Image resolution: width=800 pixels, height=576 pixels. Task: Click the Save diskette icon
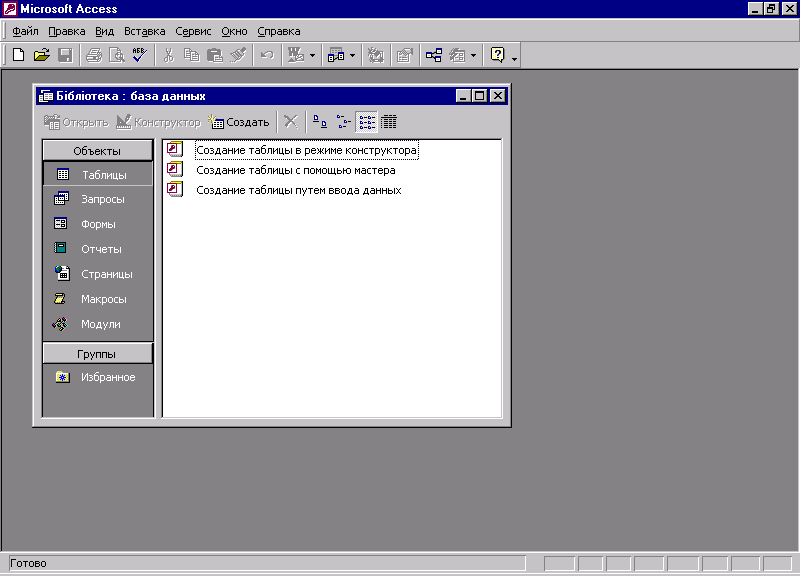tap(65, 55)
